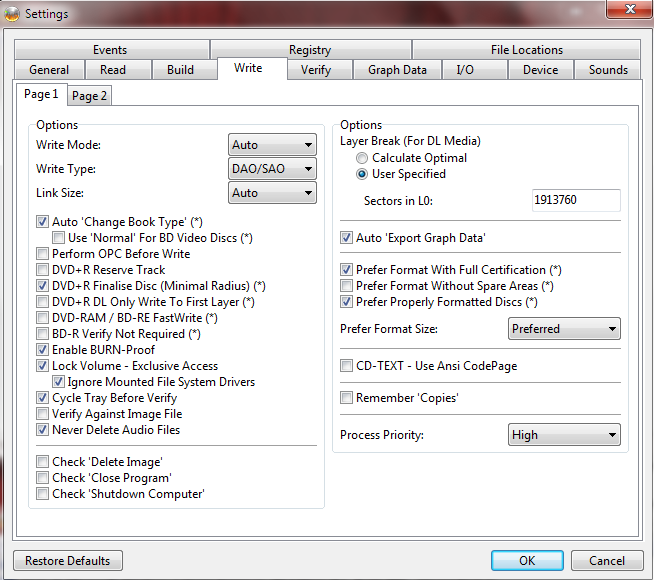Expand the Prefer Format Size dropdown

564,329
